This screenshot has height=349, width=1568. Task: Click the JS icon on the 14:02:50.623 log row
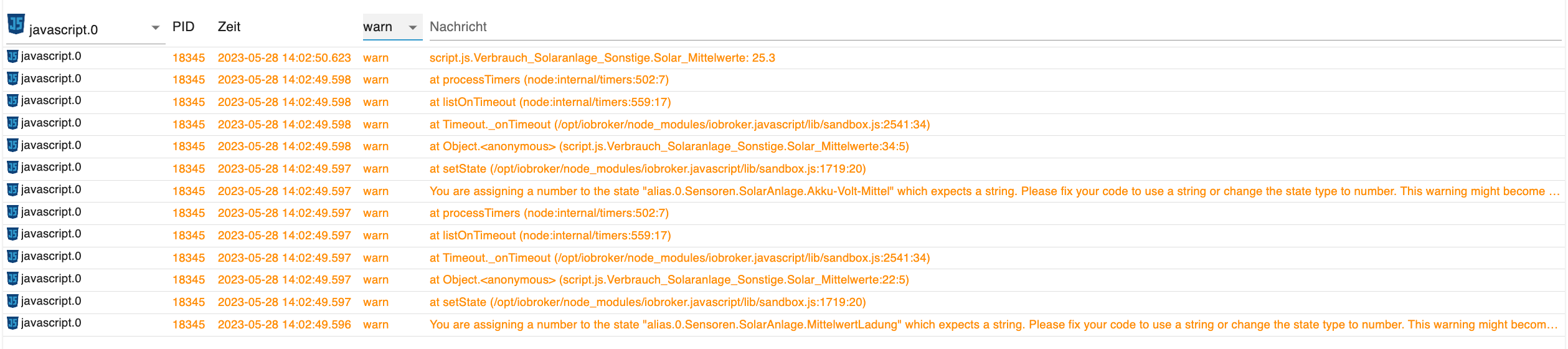pos(12,56)
